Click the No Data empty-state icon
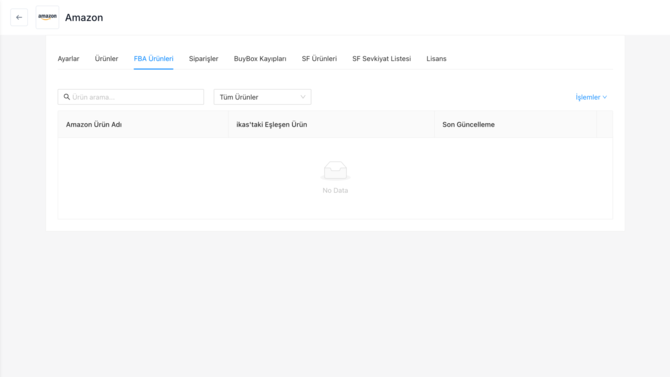 point(335,171)
